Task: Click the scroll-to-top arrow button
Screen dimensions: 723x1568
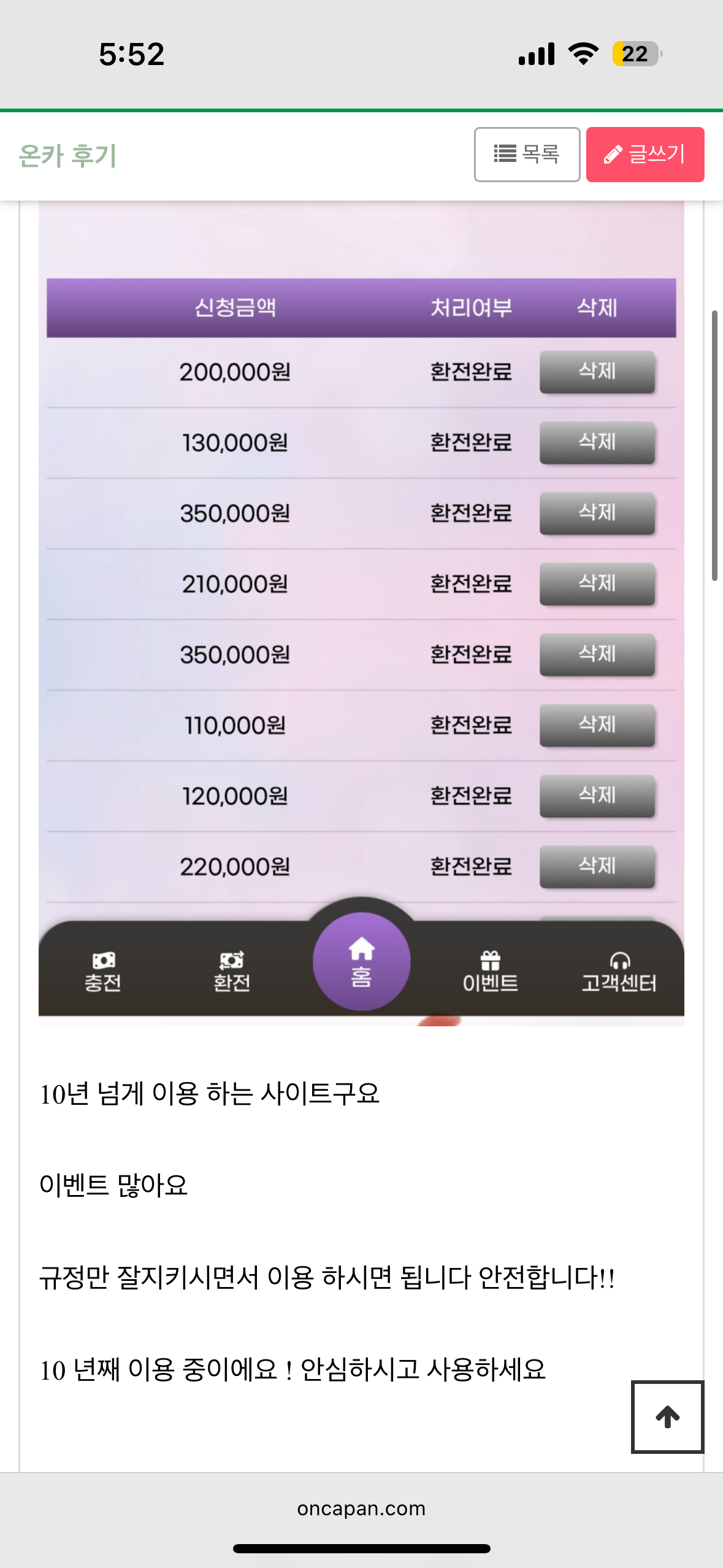Action: coord(667,1416)
